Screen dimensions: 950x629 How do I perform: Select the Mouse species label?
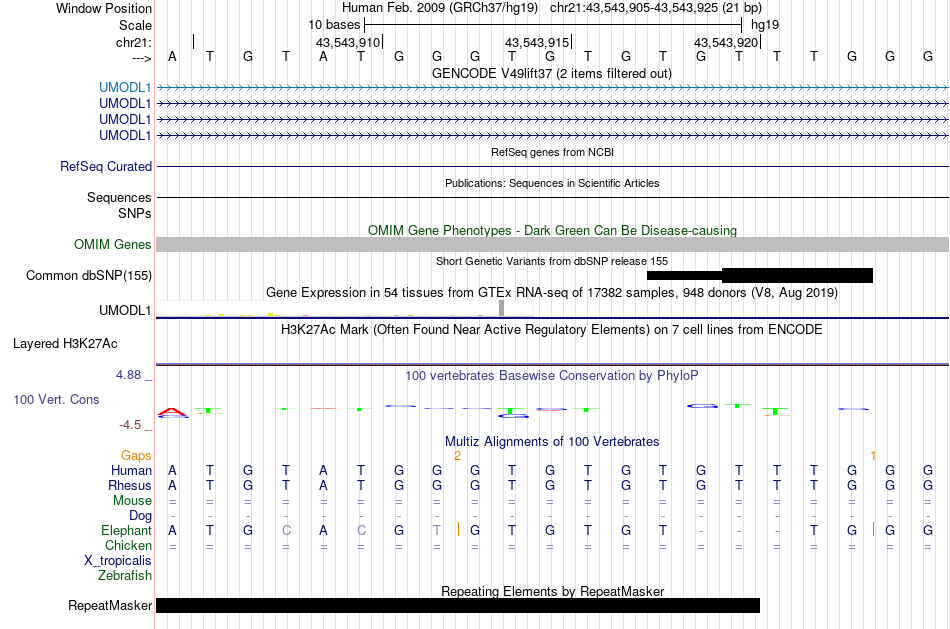coord(132,501)
